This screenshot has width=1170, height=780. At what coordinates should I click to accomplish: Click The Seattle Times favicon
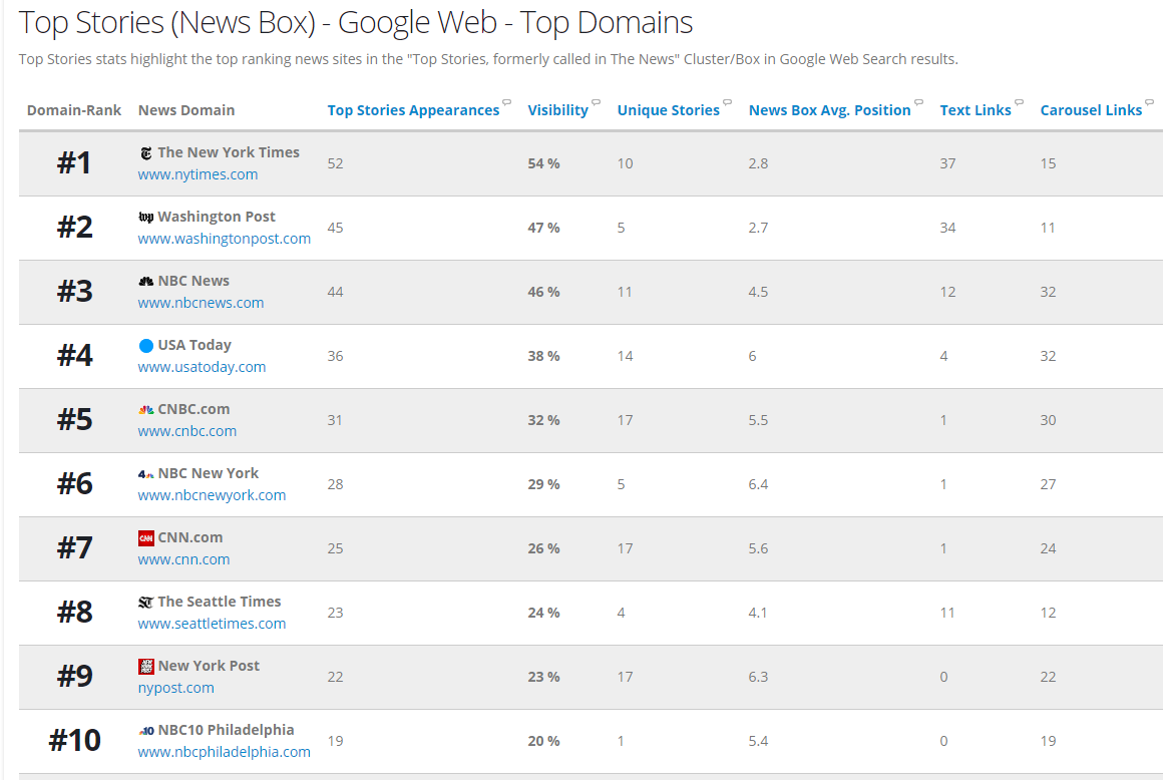tap(146, 602)
